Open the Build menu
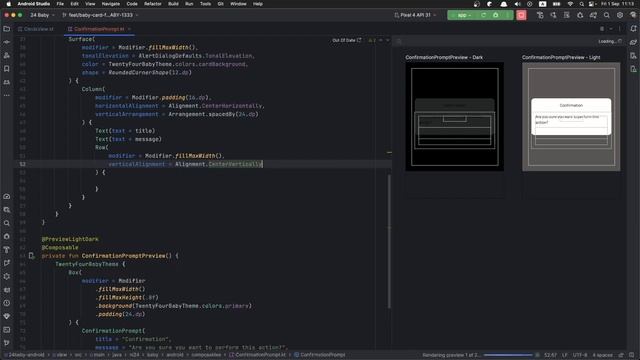640x360 pixels. click(173, 4)
